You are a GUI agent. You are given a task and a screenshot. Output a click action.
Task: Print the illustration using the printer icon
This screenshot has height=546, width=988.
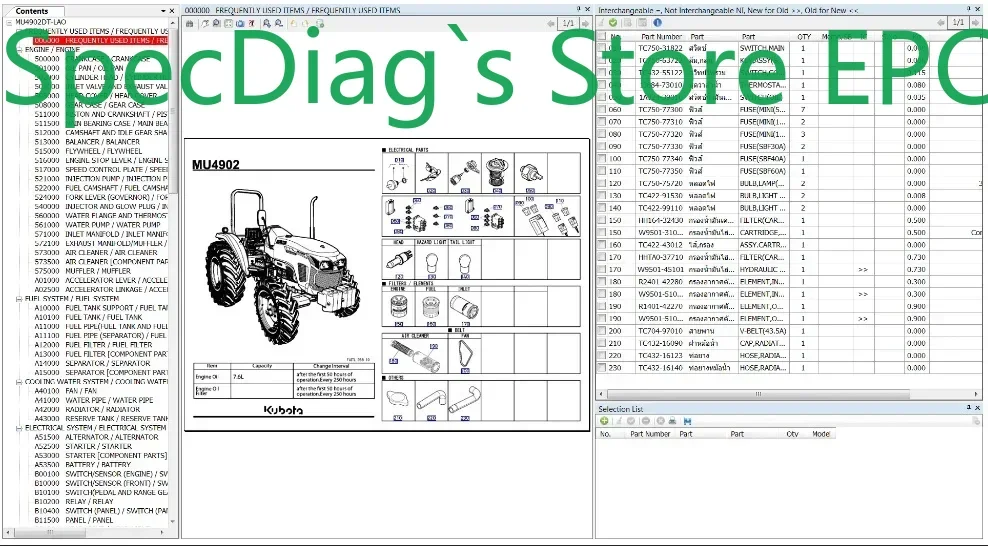pyautogui.click(x=189, y=24)
